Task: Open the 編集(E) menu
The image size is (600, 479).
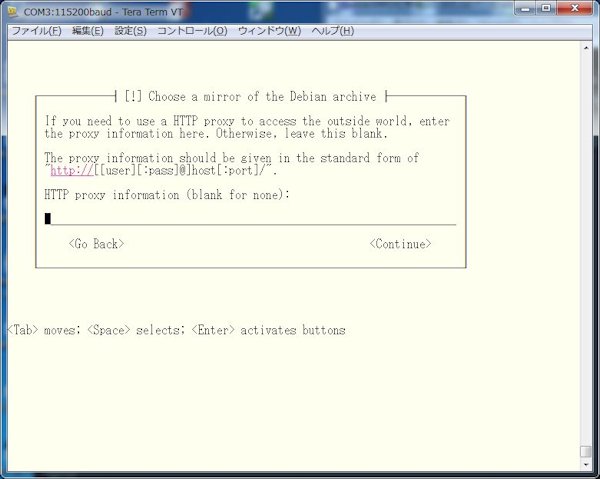Action: pos(88,31)
